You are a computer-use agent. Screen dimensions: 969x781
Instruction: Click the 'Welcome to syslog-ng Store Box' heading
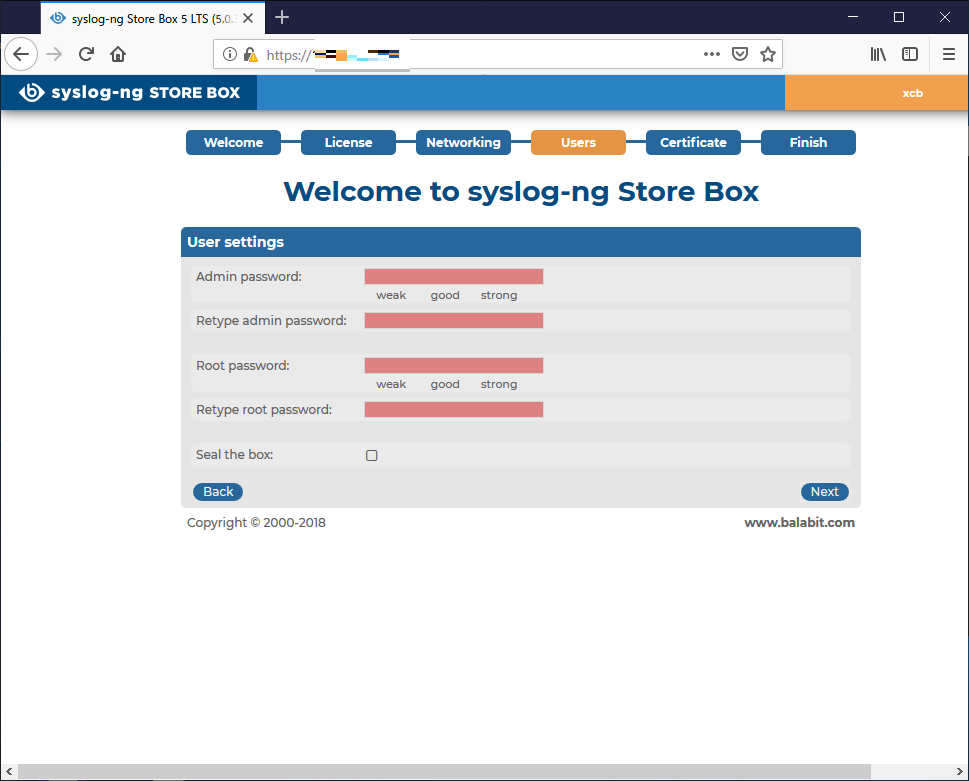point(521,192)
